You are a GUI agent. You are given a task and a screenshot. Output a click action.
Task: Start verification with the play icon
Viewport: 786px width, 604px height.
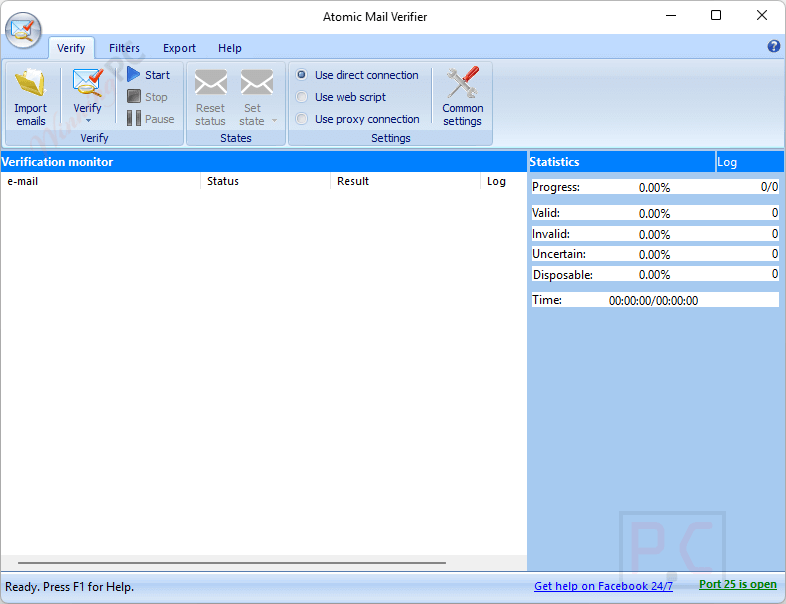click(133, 74)
